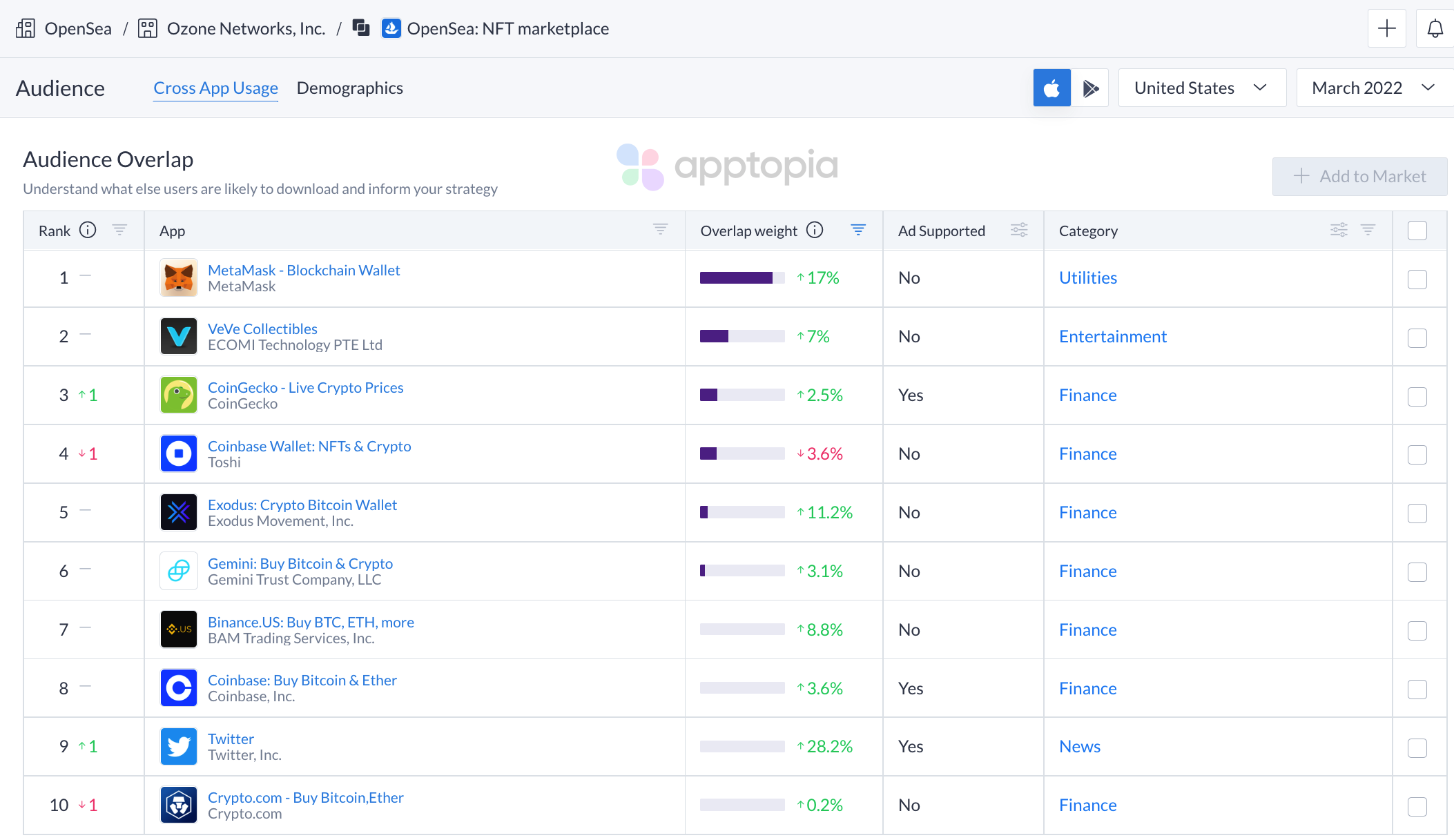
Task: Select the Cross App Usage tab
Action: click(215, 88)
